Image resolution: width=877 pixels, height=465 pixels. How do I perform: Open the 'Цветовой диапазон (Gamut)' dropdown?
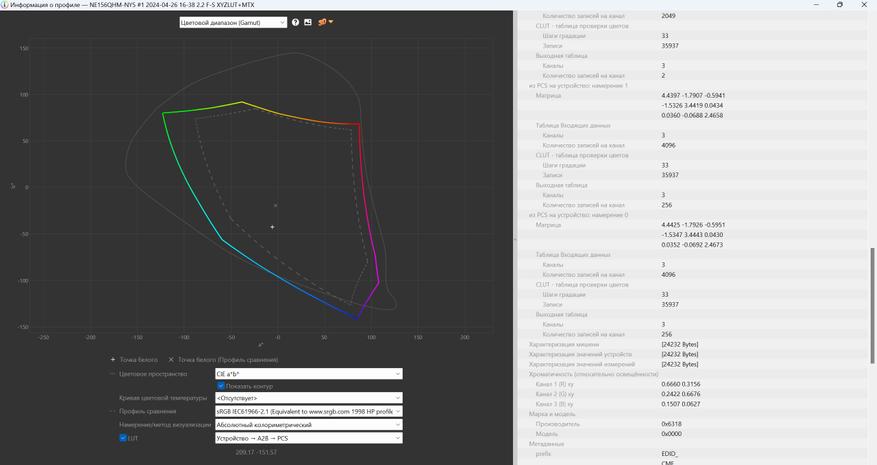233,22
